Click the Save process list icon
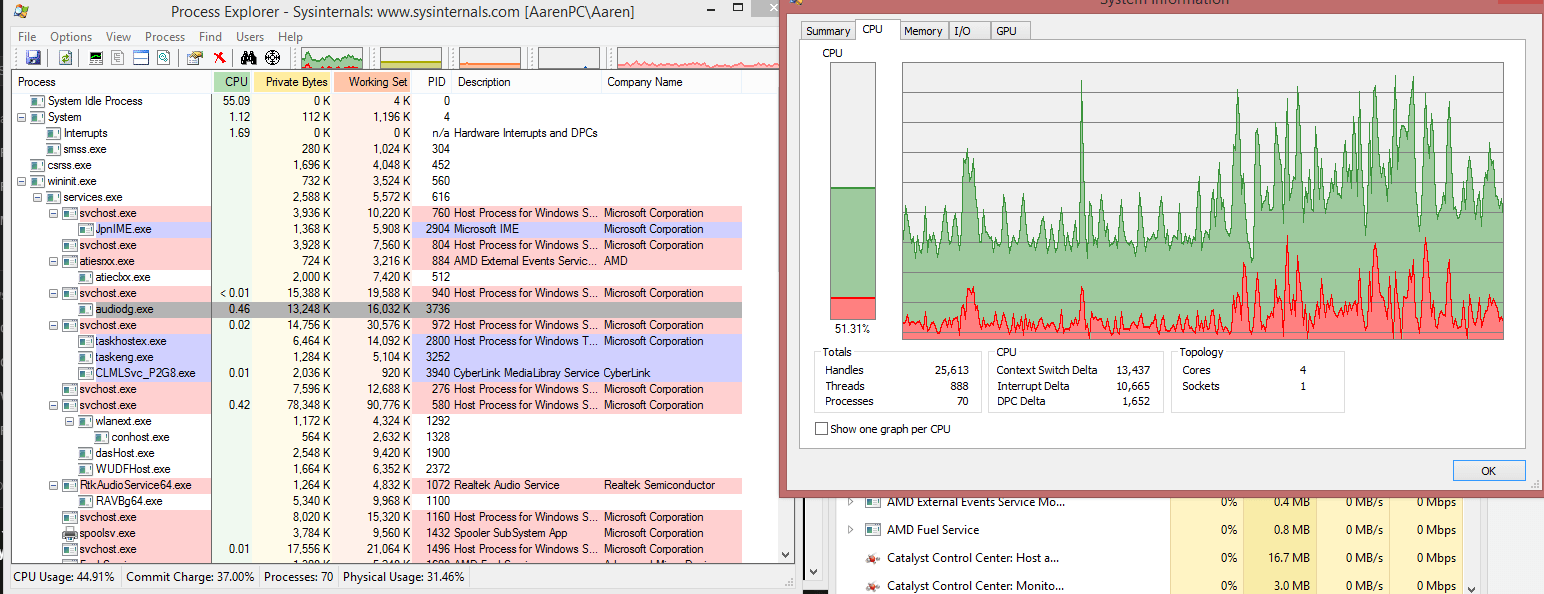The height and width of the screenshot is (594, 1544). (33, 57)
